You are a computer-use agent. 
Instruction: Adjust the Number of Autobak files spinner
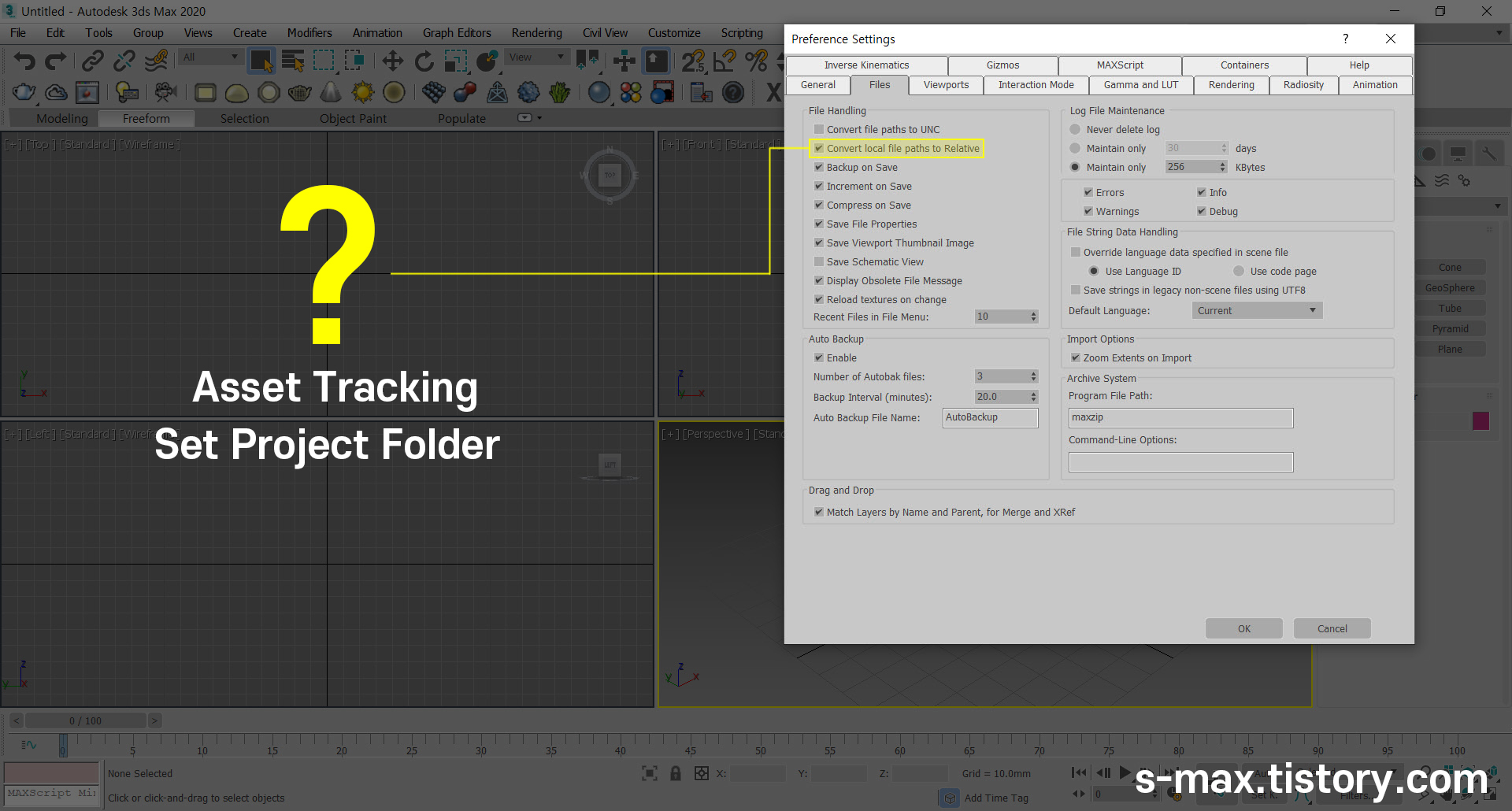(1034, 376)
